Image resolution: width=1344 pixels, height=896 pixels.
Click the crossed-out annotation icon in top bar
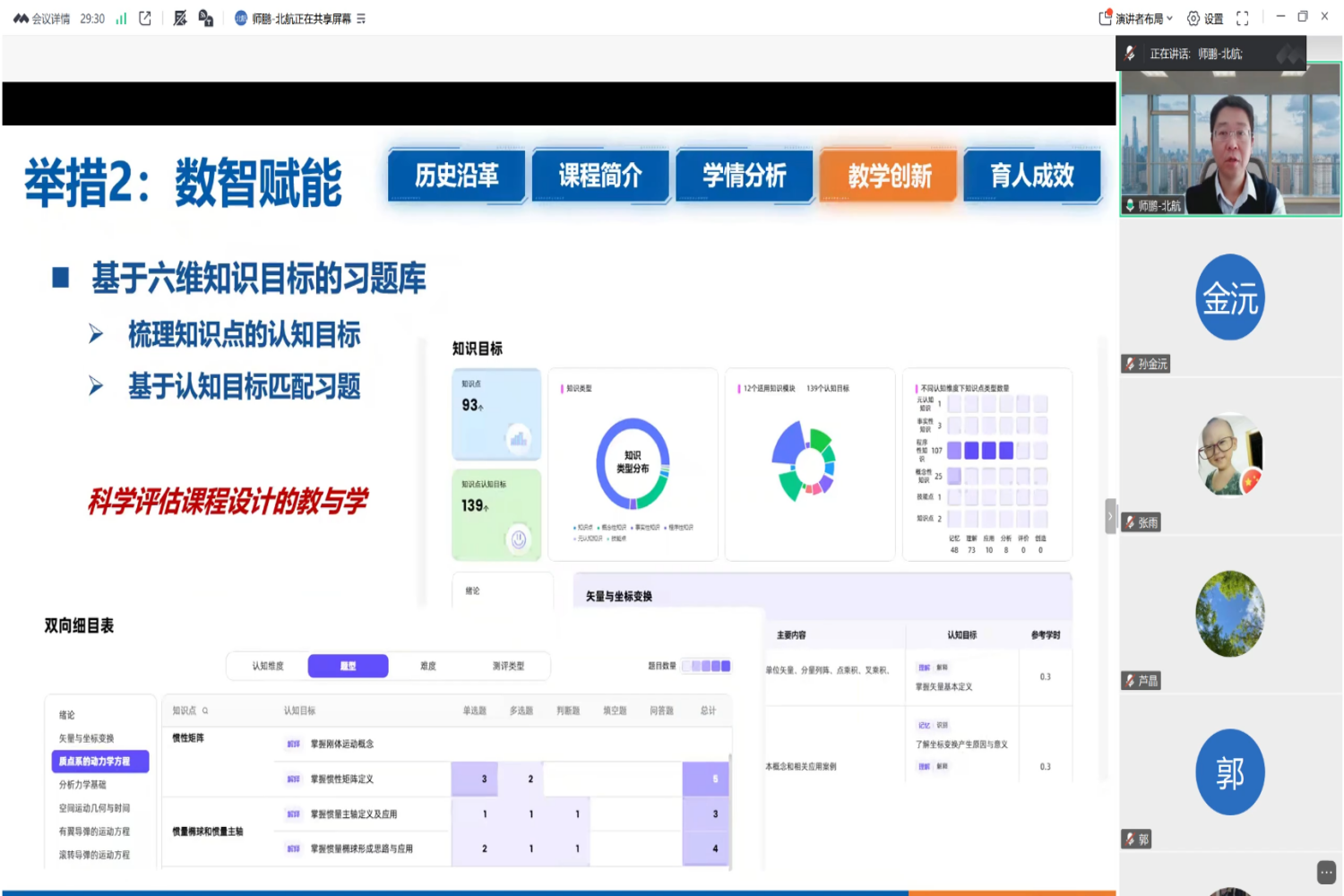pos(180,18)
